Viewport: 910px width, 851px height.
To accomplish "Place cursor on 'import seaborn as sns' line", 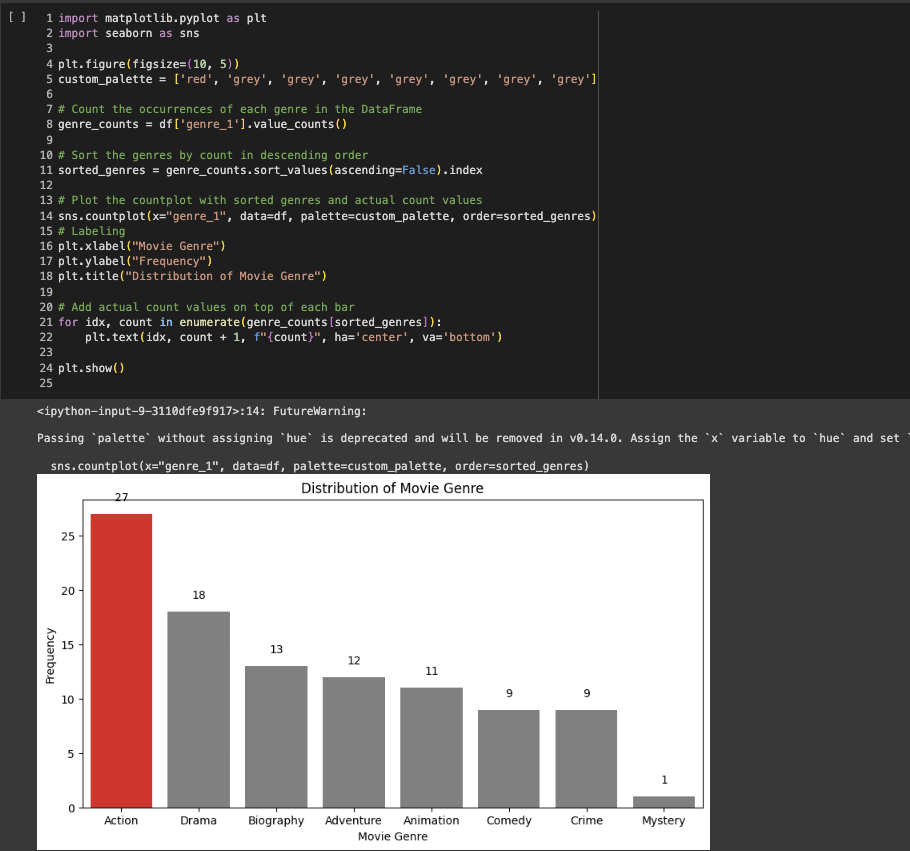I will click(x=129, y=33).
